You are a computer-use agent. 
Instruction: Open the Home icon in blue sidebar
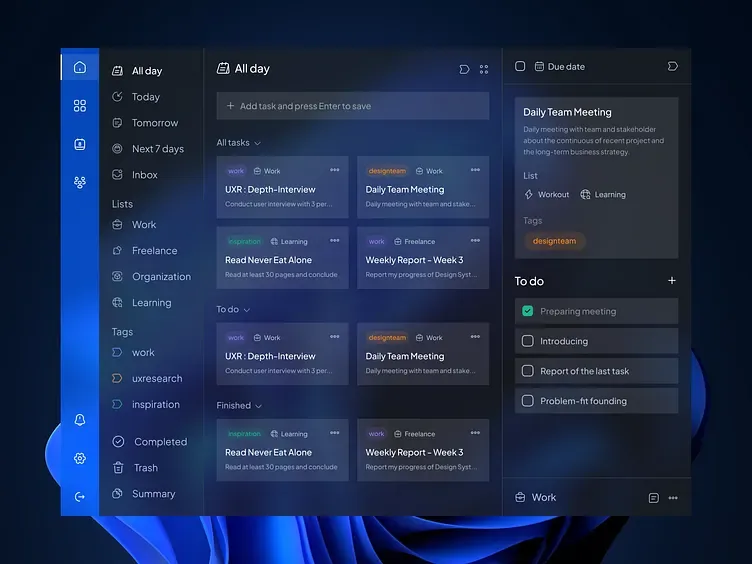80,67
